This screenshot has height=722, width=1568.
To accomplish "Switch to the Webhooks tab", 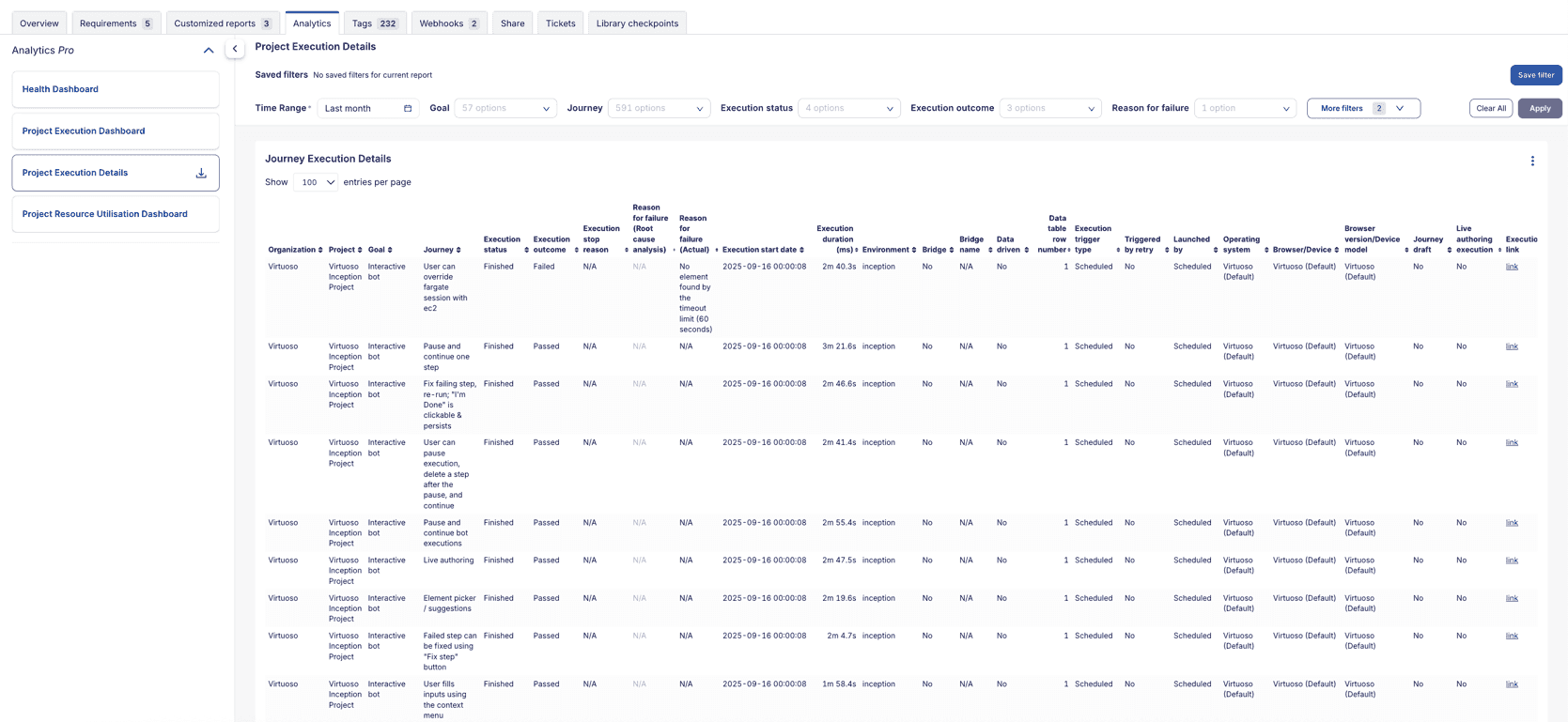I will pyautogui.click(x=448, y=23).
